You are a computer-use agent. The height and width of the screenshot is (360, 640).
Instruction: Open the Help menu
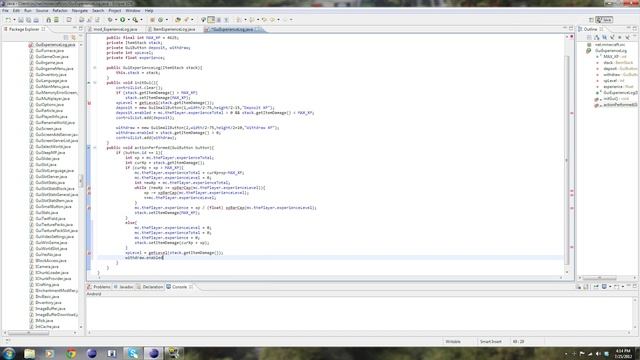point(149,11)
